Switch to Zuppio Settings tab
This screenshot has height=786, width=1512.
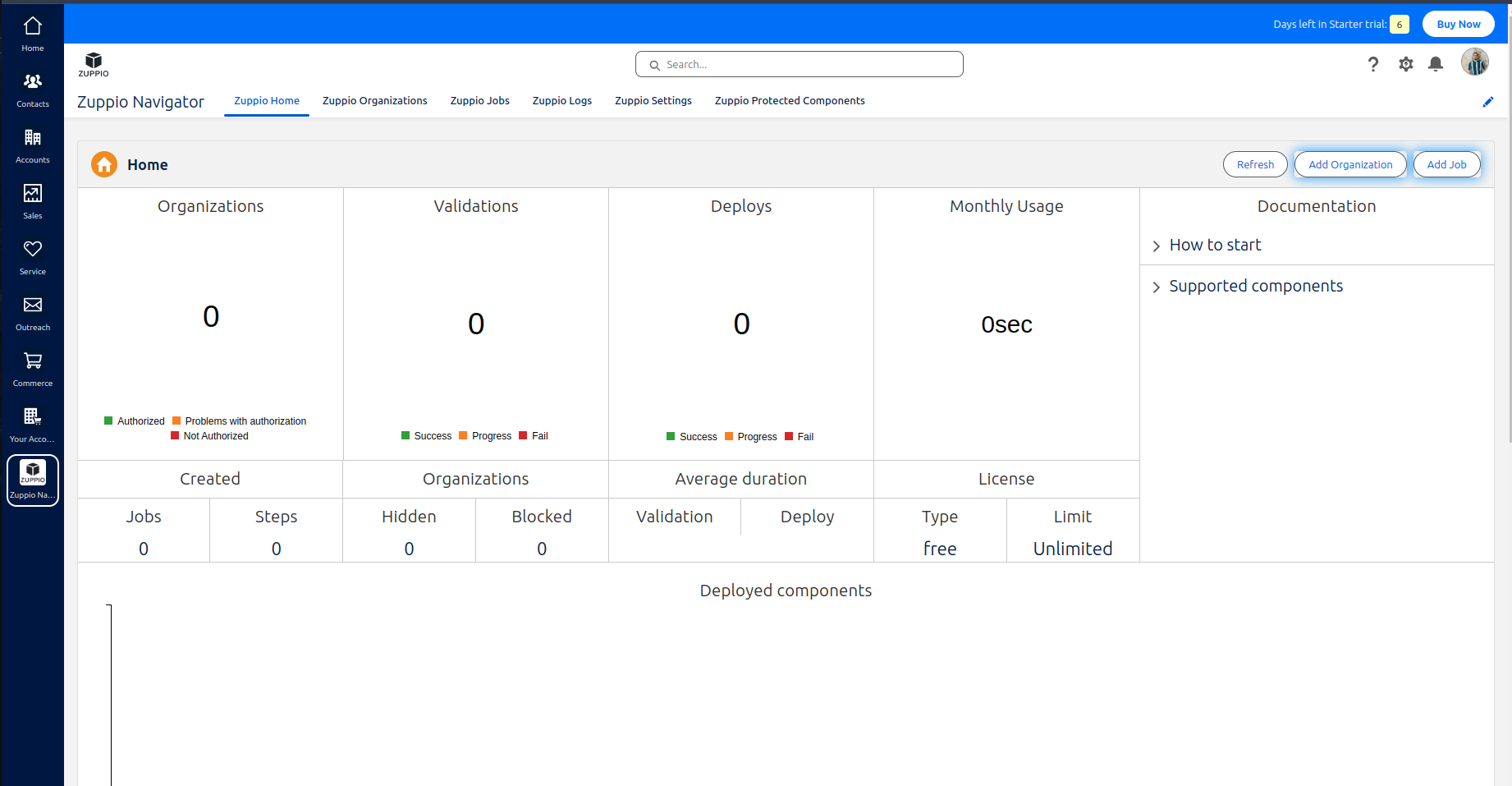coord(653,101)
